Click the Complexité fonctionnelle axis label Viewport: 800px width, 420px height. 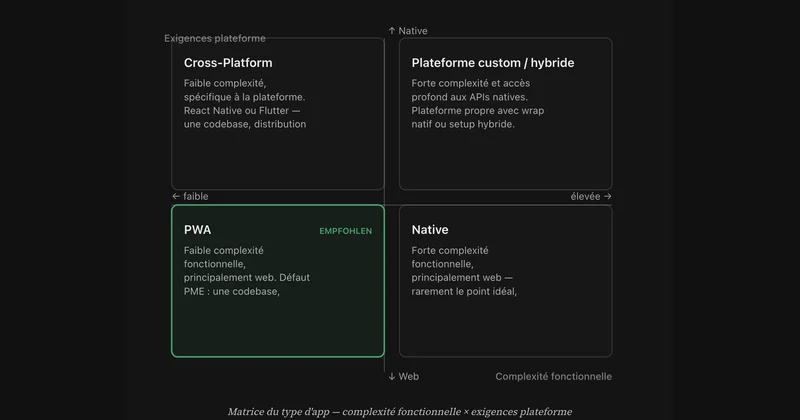pyautogui.click(x=554, y=377)
